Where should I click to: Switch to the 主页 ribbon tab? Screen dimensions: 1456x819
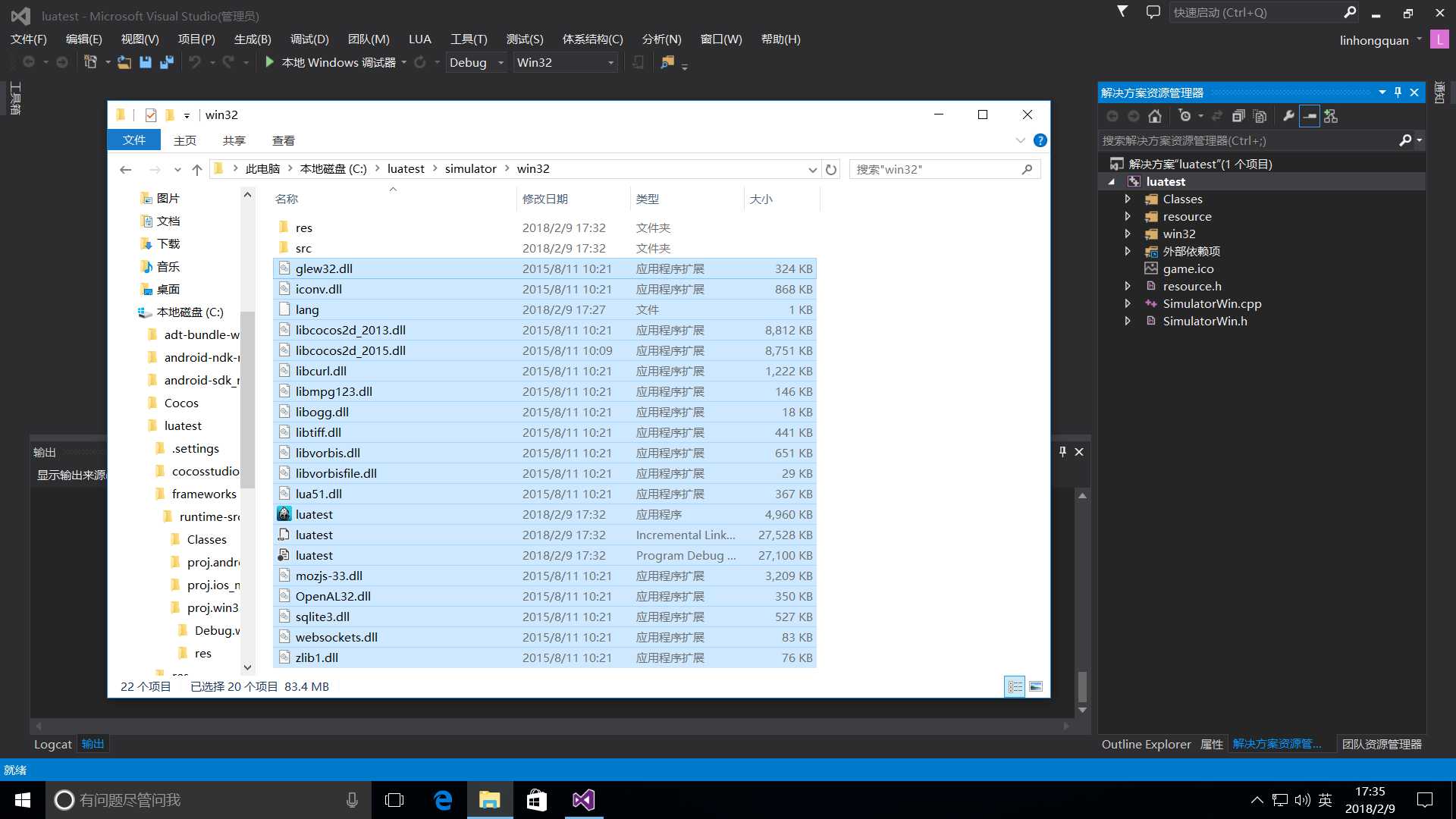(x=185, y=140)
